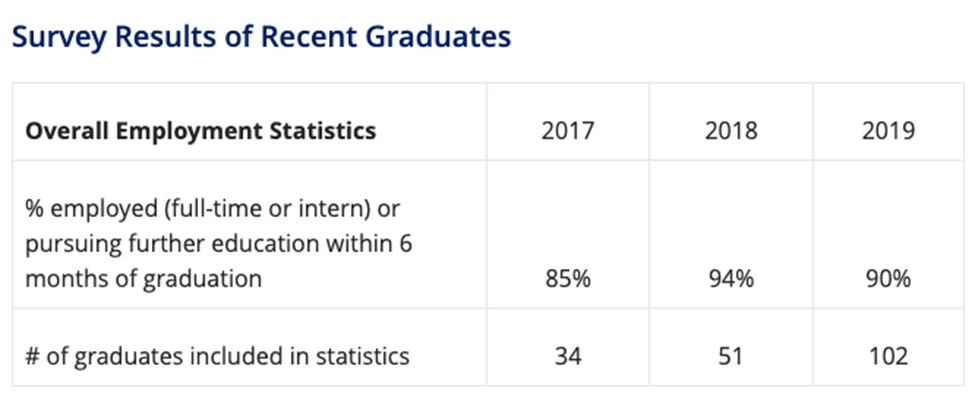Click the 102 graduates count

888,355
